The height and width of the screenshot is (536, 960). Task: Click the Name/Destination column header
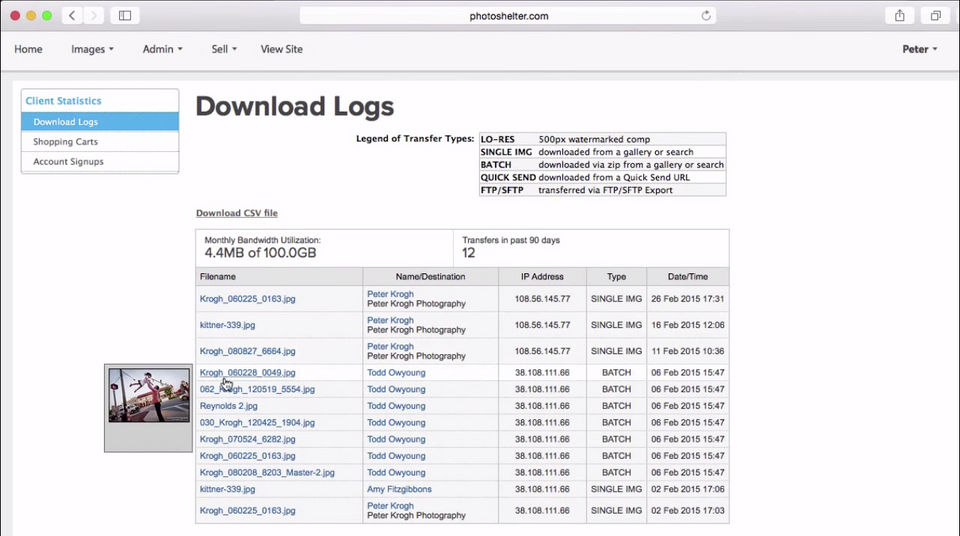point(430,277)
